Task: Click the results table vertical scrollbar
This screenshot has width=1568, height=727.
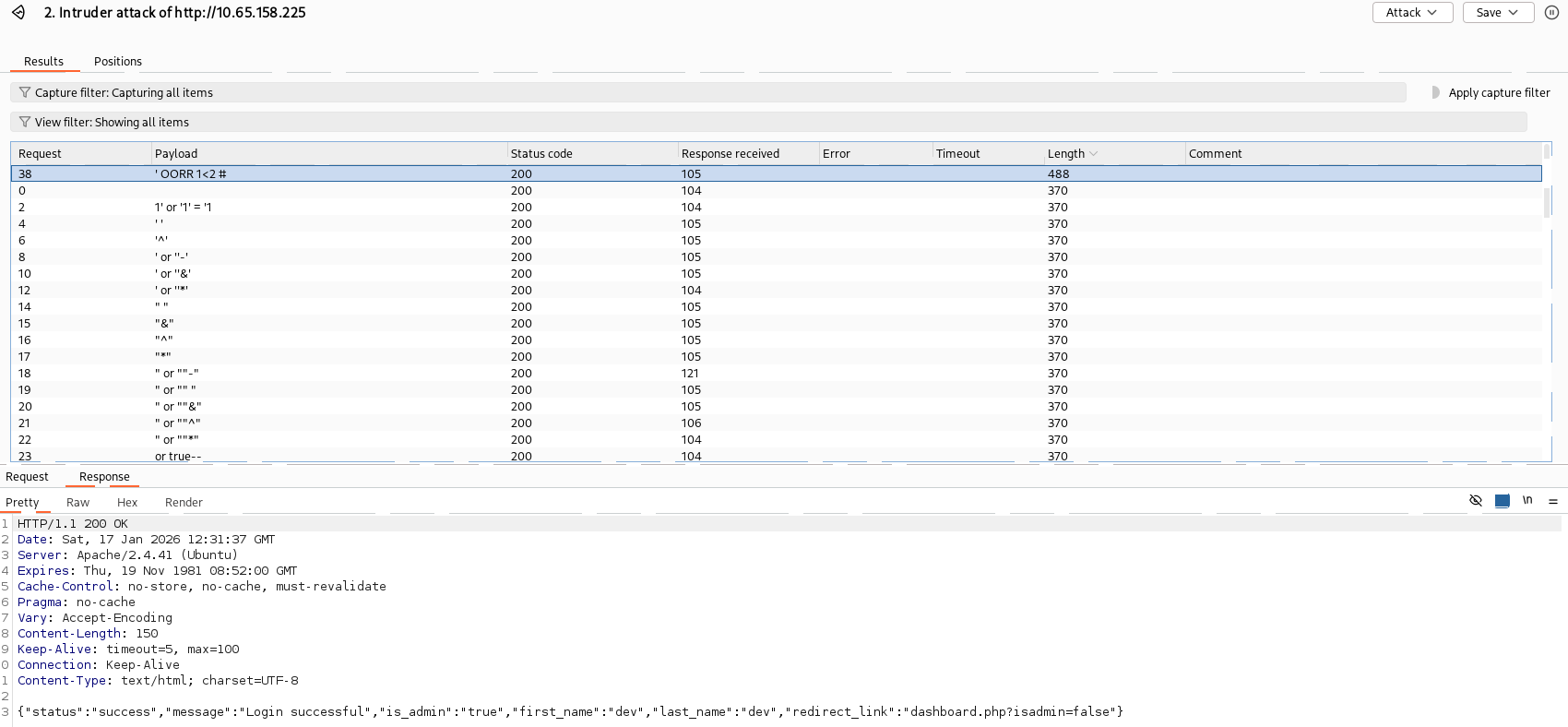Action: (x=1547, y=202)
